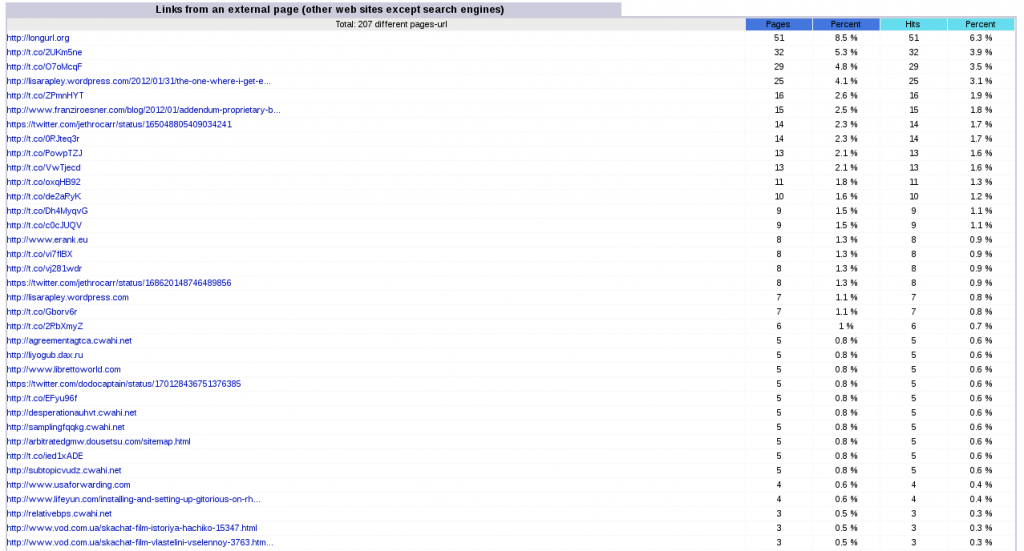The width and height of the screenshot is (1024, 551).
Task: Select the 4.1 % value in lisarapley article row
Action: [x=846, y=81]
